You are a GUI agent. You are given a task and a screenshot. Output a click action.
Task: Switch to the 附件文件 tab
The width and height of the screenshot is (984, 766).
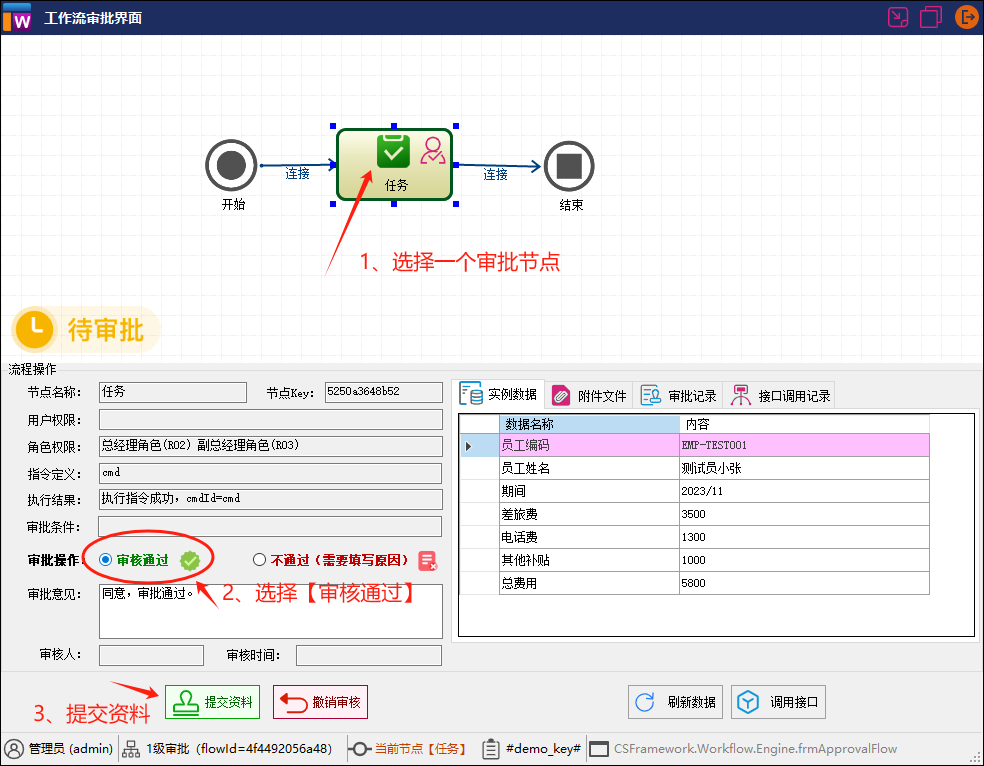pos(589,396)
